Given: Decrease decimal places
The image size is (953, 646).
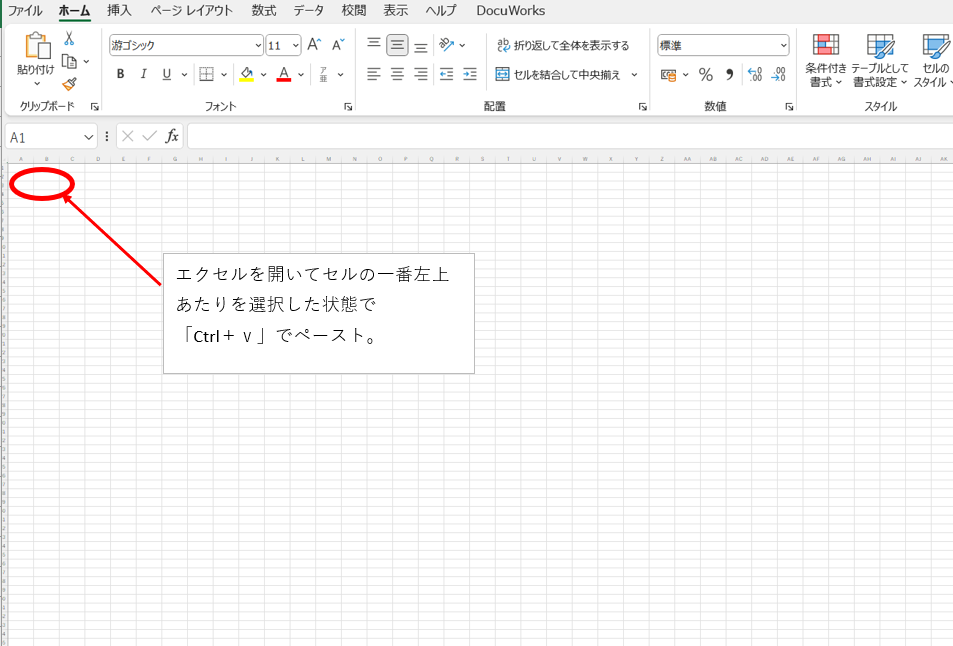Looking at the screenshot, I should click(779, 75).
